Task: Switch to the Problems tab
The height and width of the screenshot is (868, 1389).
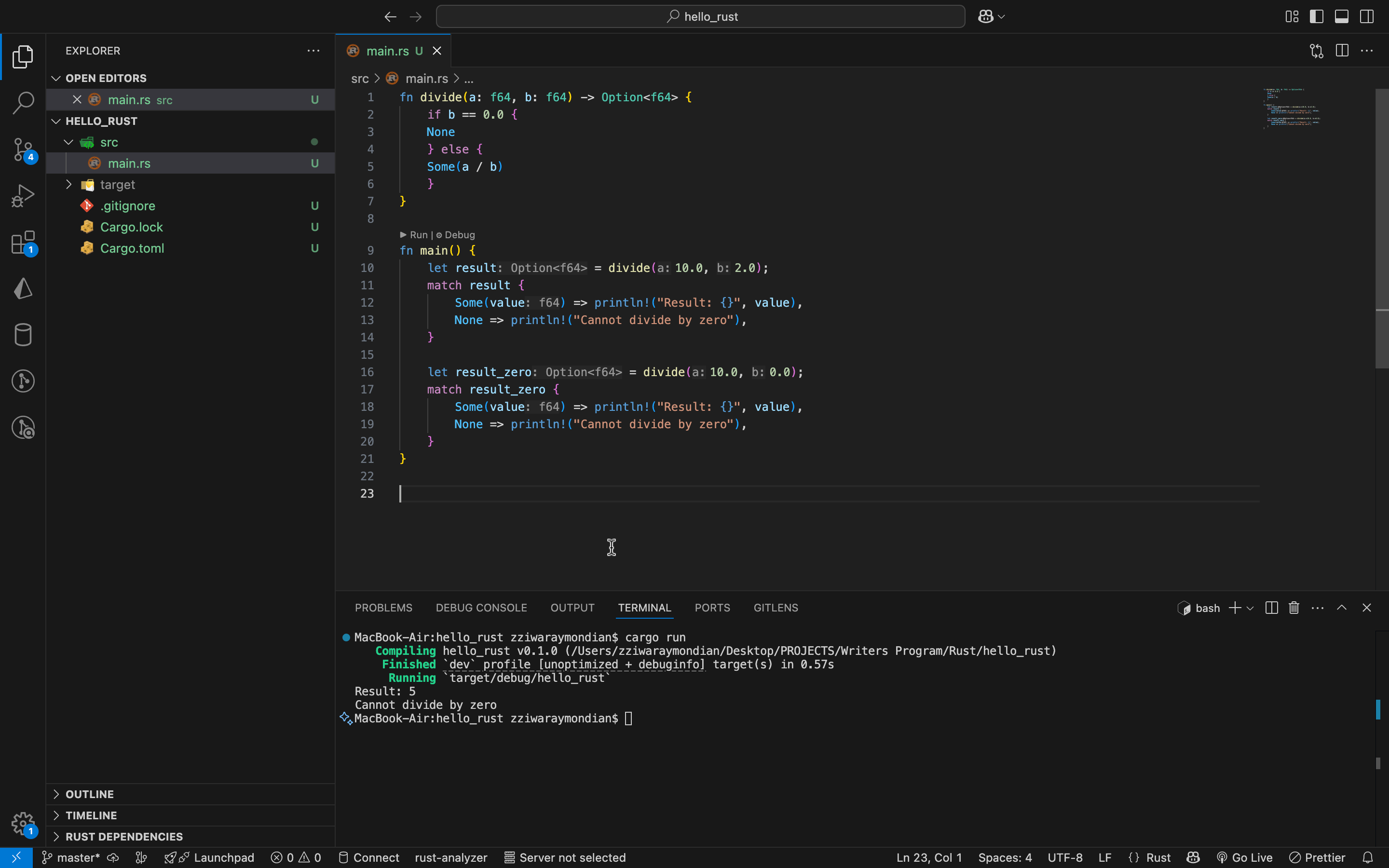Action: 383,608
